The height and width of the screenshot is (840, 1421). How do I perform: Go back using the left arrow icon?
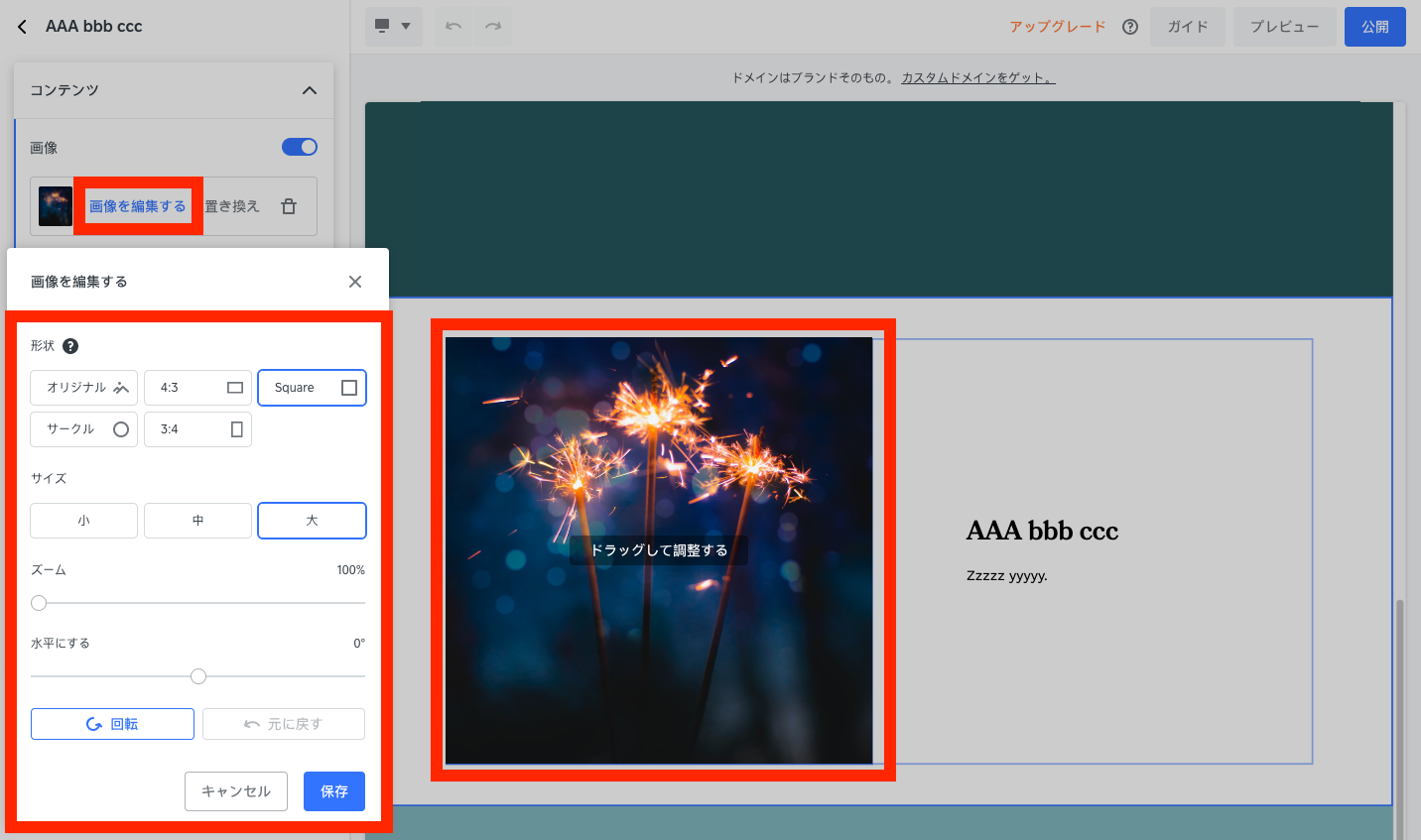click(22, 27)
